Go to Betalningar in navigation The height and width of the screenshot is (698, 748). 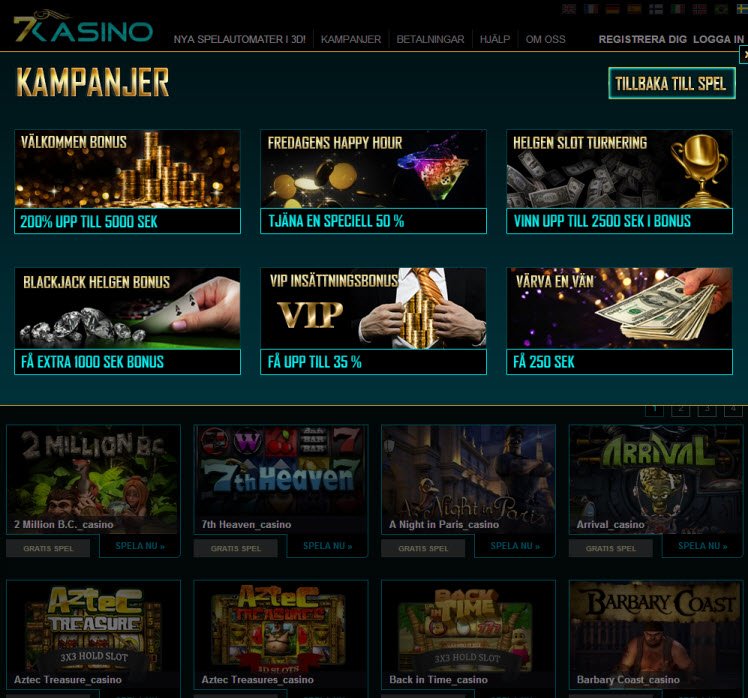click(430, 39)
